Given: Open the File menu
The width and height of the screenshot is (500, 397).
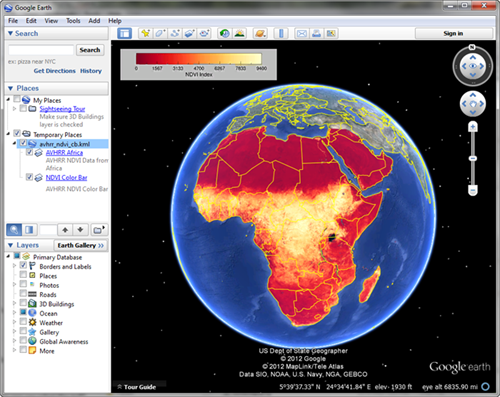Looking at the screenshot, I should [x=13, y=21].
